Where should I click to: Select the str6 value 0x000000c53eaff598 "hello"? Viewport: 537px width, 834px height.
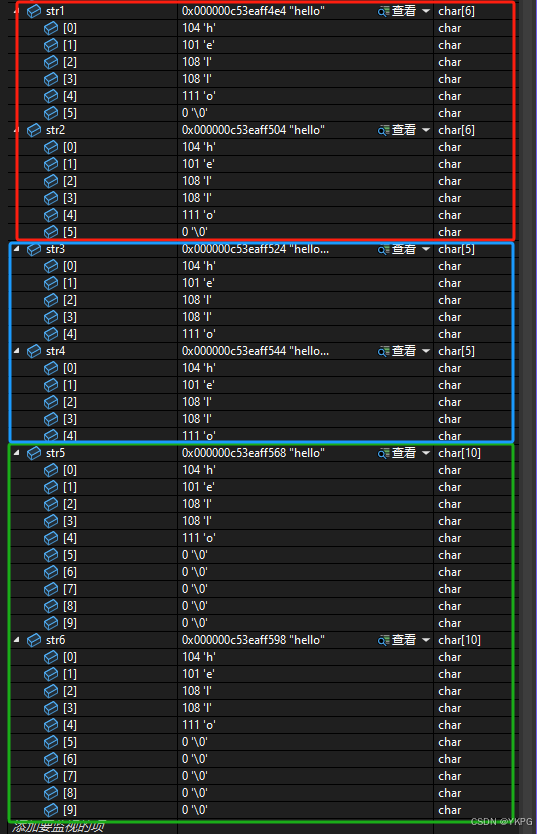pos(253,640)
